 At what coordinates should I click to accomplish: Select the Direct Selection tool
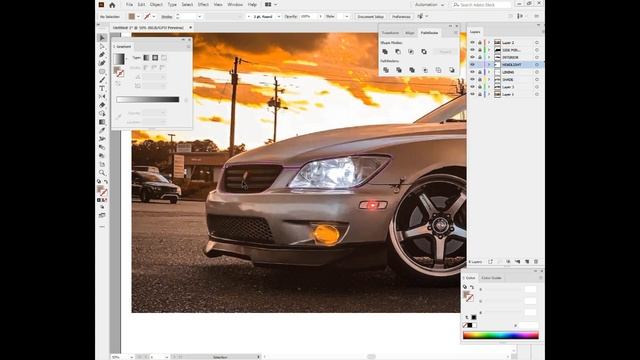(102, 47)
